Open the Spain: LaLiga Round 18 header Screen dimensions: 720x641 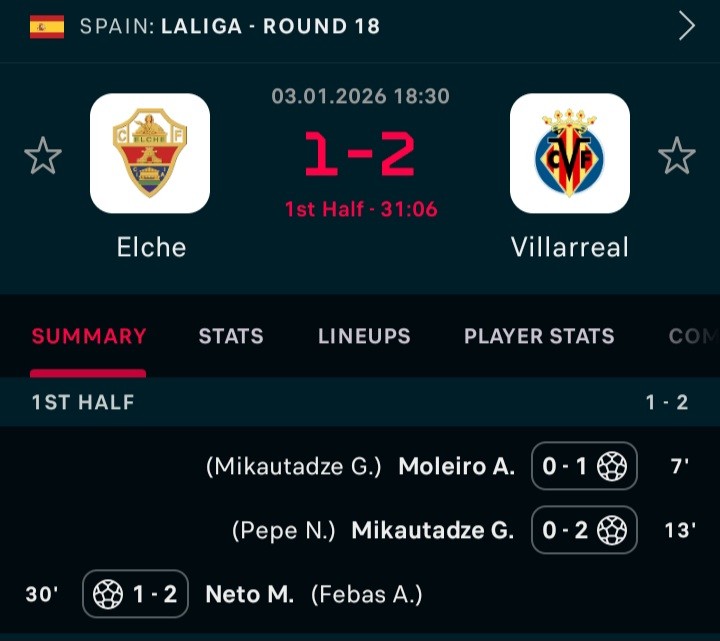pos(230,26)
